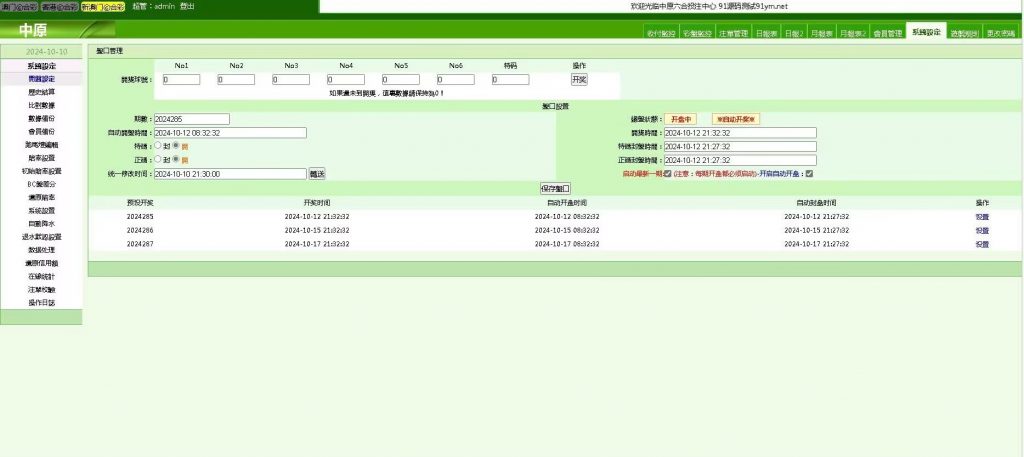Click the 期數 input field
Viewport: 1024px width, 457px height.
[x=191, y=119]
